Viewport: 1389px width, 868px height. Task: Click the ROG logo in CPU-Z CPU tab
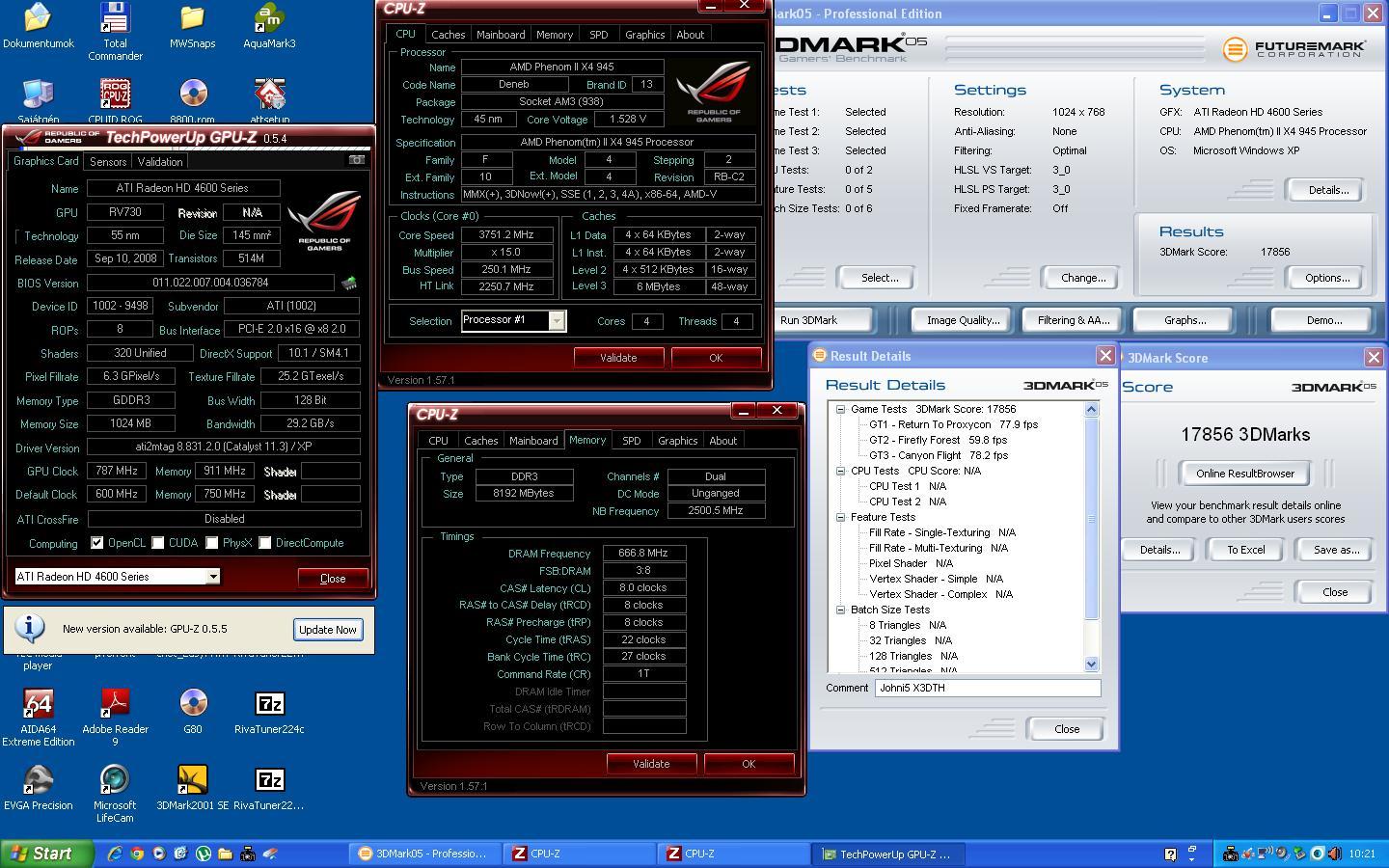[713, 92]
